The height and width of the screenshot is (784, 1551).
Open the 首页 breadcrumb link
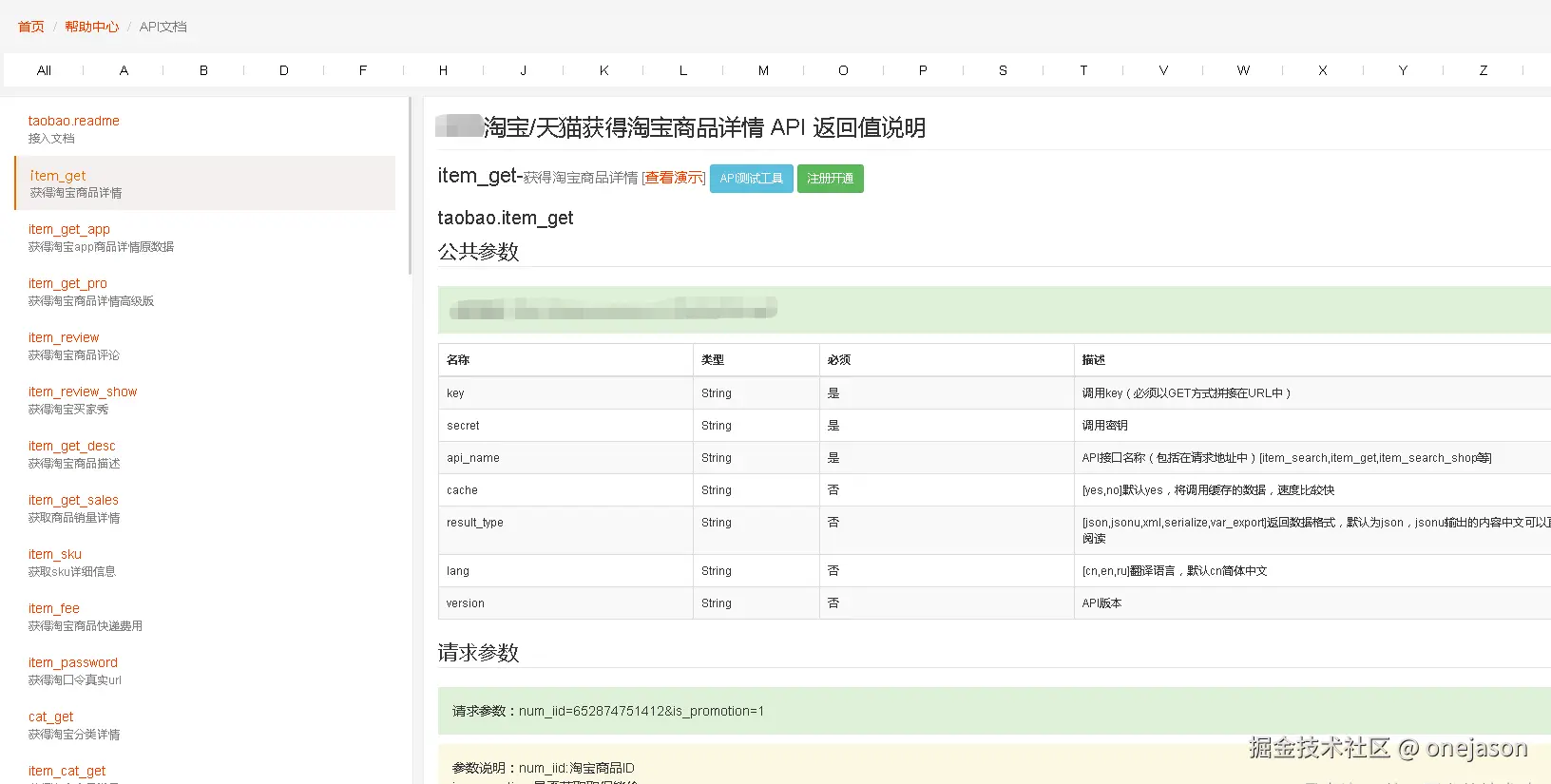click(x=31, y=27)
